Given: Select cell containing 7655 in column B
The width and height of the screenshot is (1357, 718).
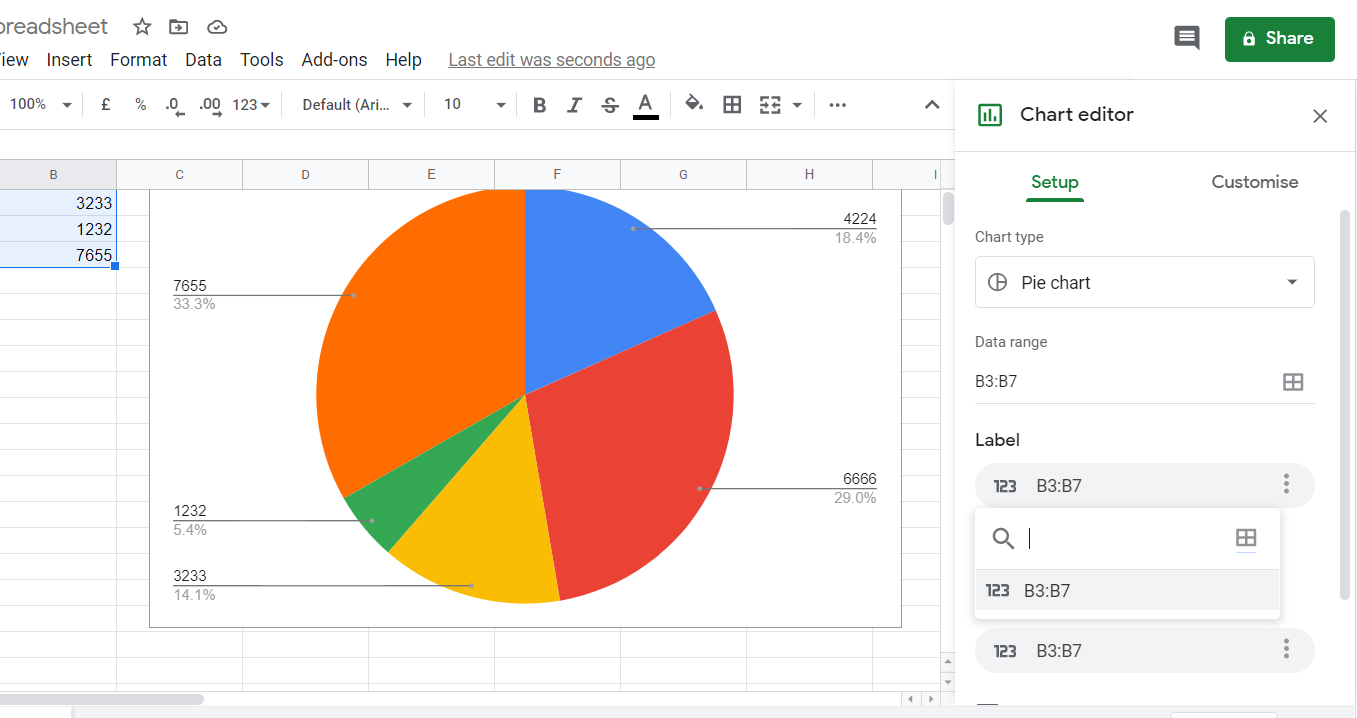Looking at the screenshot, I should tap(58, 255).
